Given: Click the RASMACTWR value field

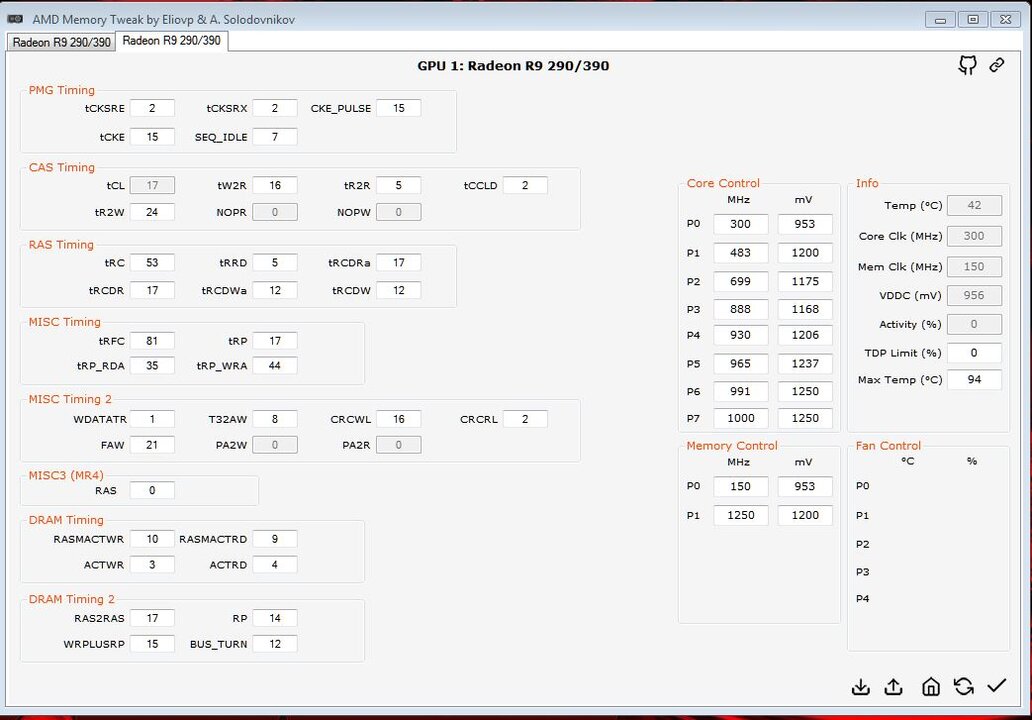Looking at the screenshot, I should click(152, 539).
